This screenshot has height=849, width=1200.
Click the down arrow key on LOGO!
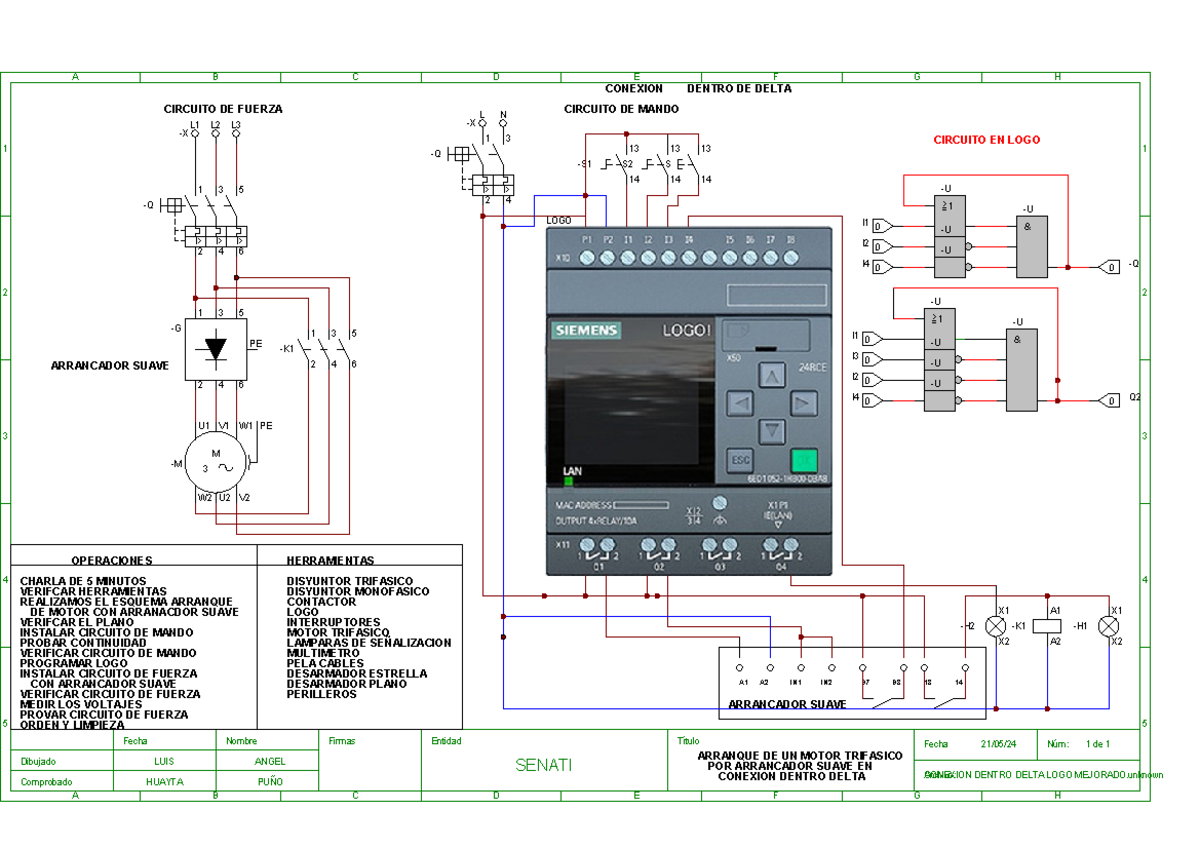pos(771,432)
